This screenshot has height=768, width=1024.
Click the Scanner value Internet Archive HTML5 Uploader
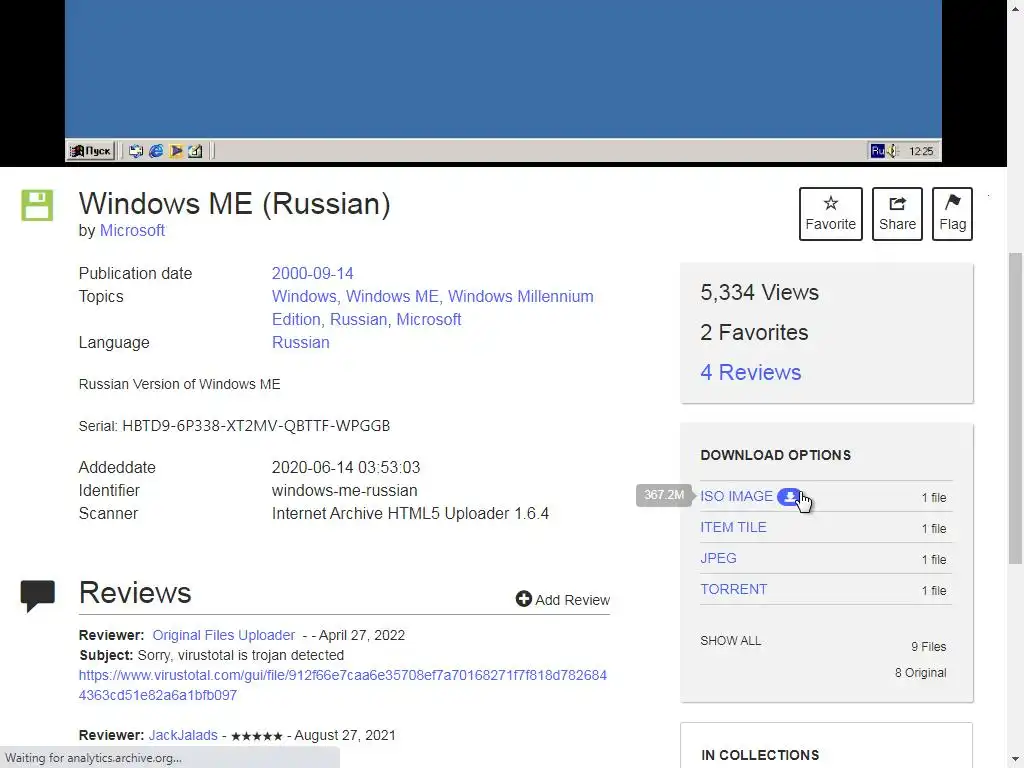pyautogui.click(x=410, y=513)
